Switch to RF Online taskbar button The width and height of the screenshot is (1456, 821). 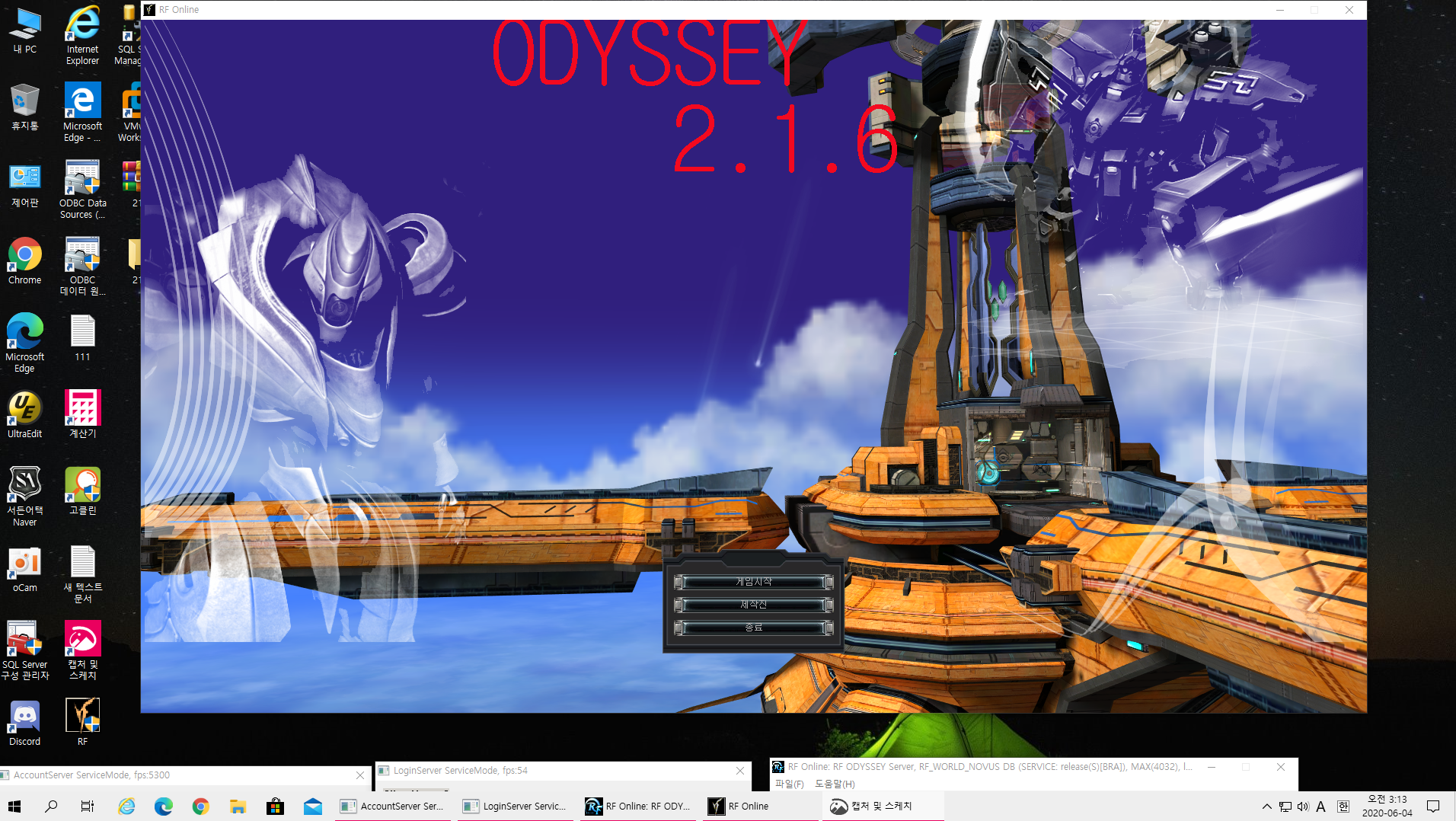pyautogui.click(x=761, y=806)
